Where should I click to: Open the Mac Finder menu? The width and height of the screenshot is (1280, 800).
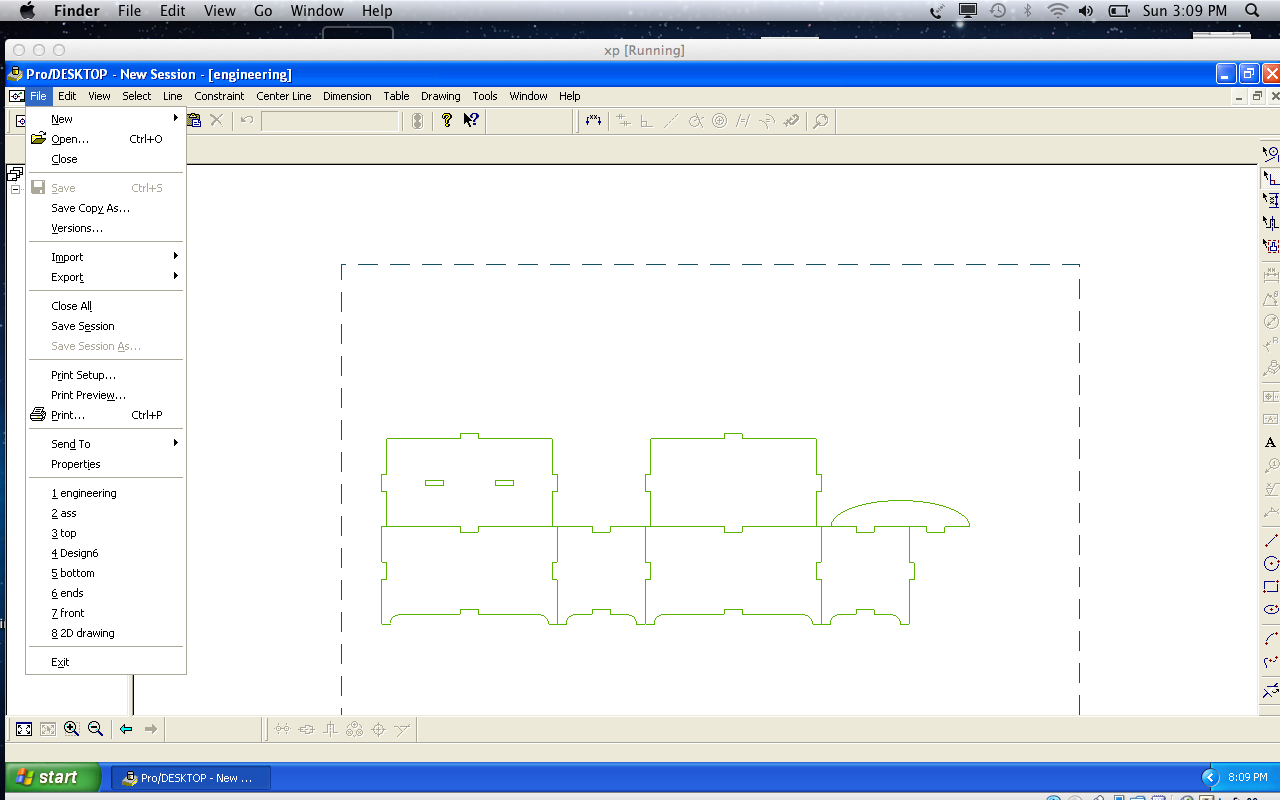click(x=76, y=11)
